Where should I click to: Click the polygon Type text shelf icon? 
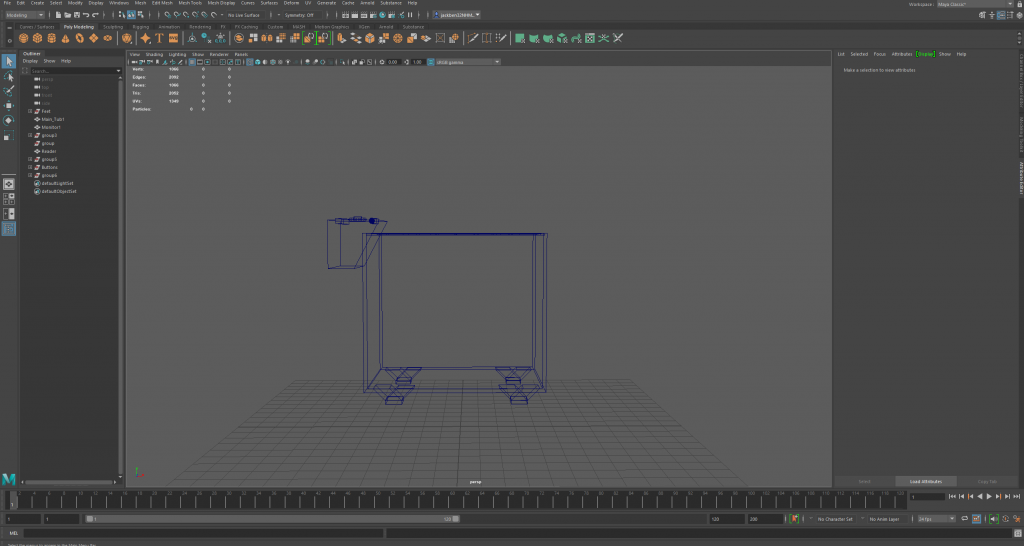tap(159, 38)
